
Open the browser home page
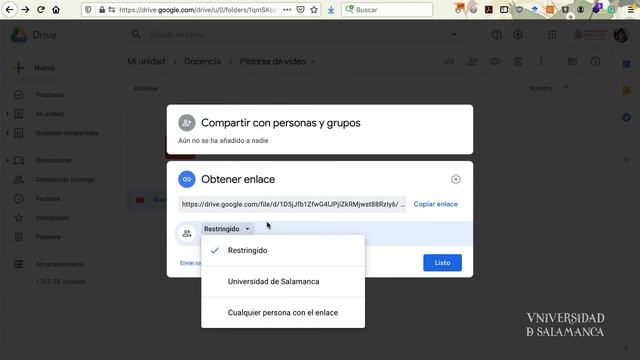coord(56,9)
